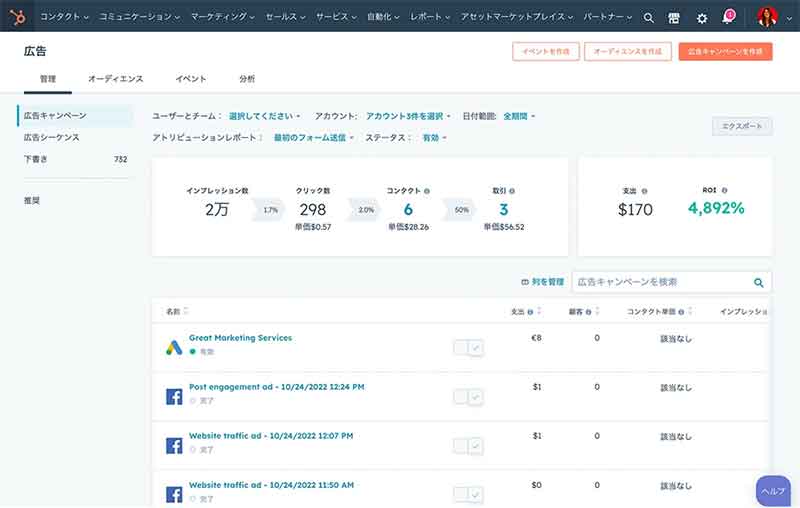800x508 pixels.
Task: Select 広告シーケンス in left sidebar
Action: 52,138
